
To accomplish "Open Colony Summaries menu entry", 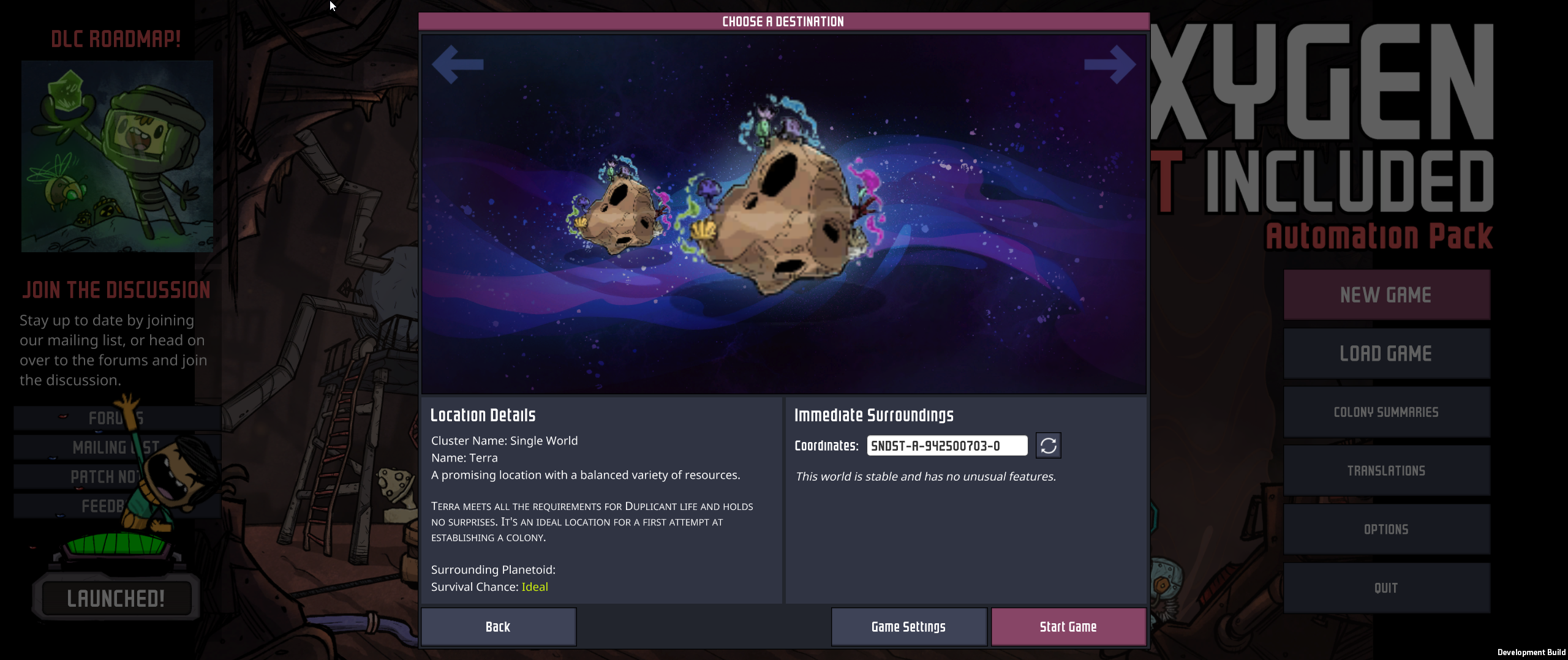I will click(x=1387, y=412).
